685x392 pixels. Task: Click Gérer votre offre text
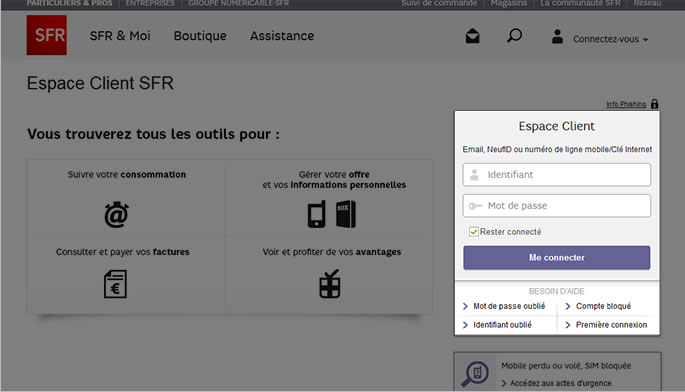point(334,174)
